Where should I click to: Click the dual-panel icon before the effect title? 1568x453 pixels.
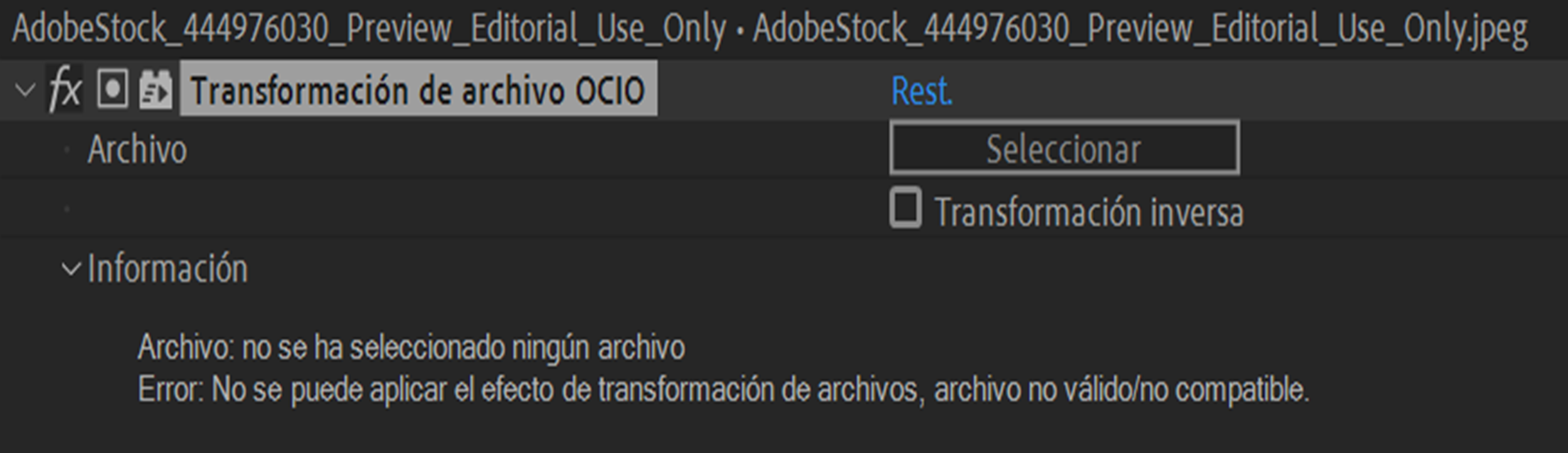pyautogui.click(x=155, y=88)
